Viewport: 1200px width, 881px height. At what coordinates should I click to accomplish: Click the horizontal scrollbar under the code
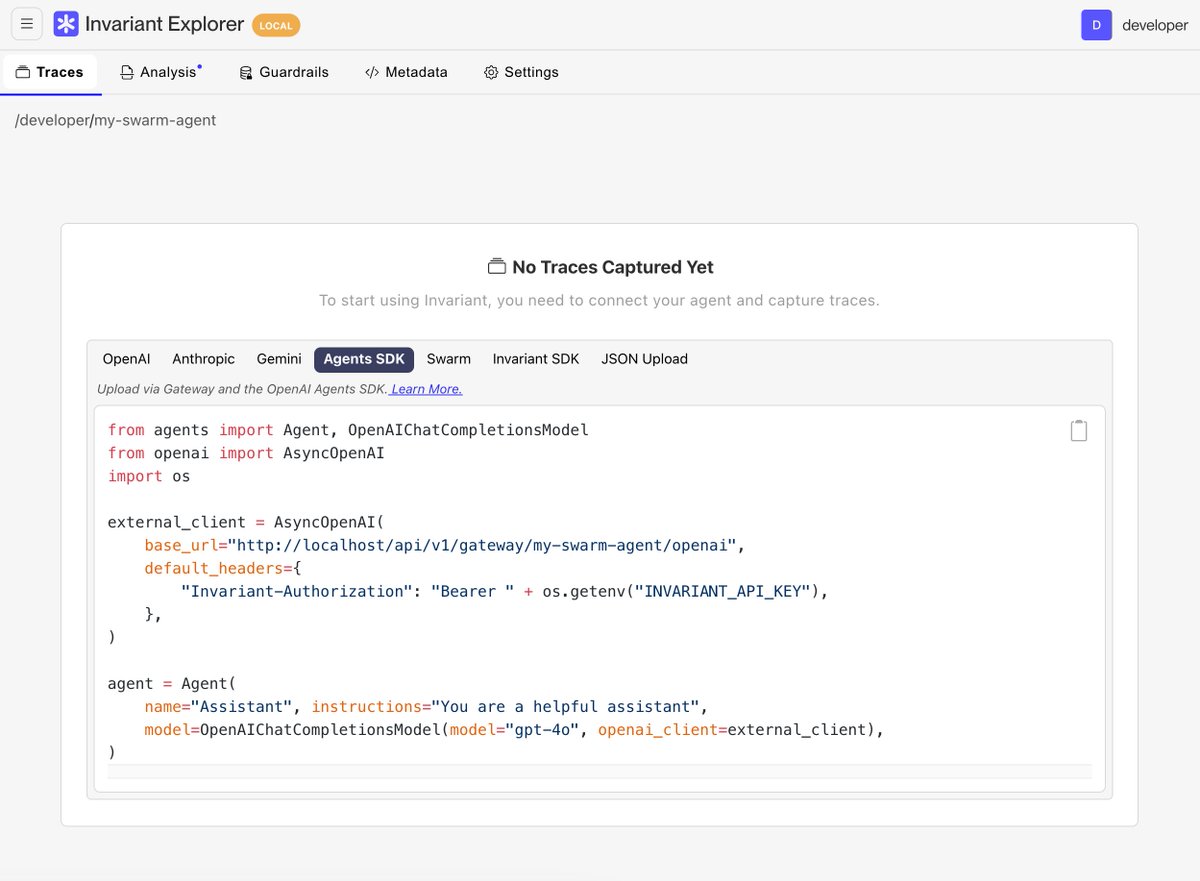coord(600,772)
